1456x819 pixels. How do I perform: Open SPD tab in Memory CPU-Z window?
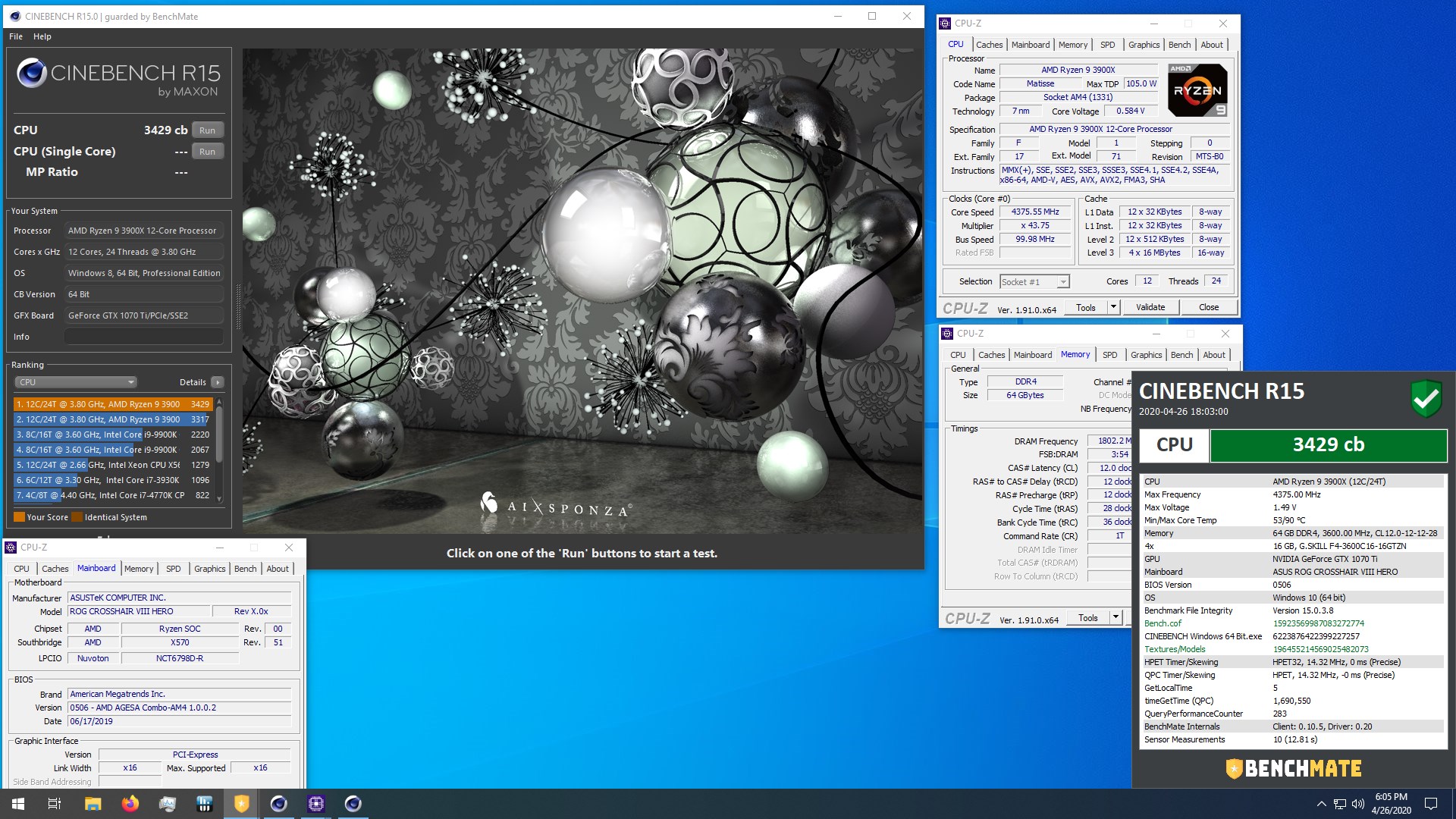pyautogui.click(x=1110, y=355)
